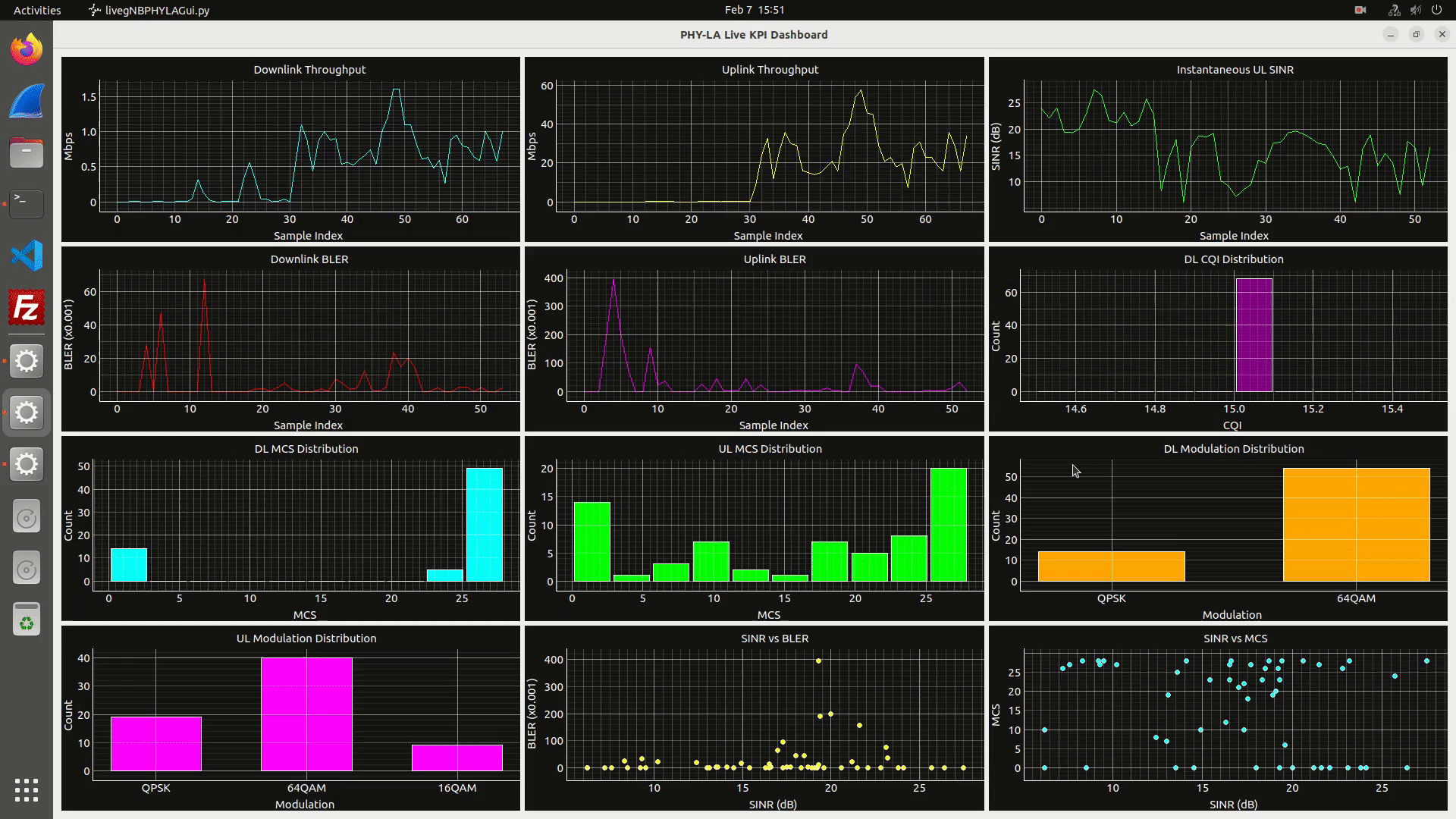Open the Trash icon in dock
This screenshot has height=819, width=1456.
click(x=27, y=619)
